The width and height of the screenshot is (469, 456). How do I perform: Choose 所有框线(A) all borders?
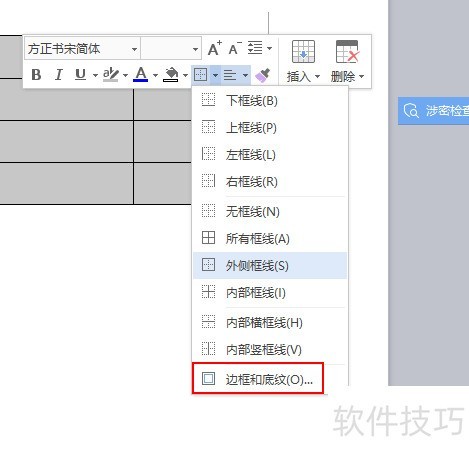270,238
